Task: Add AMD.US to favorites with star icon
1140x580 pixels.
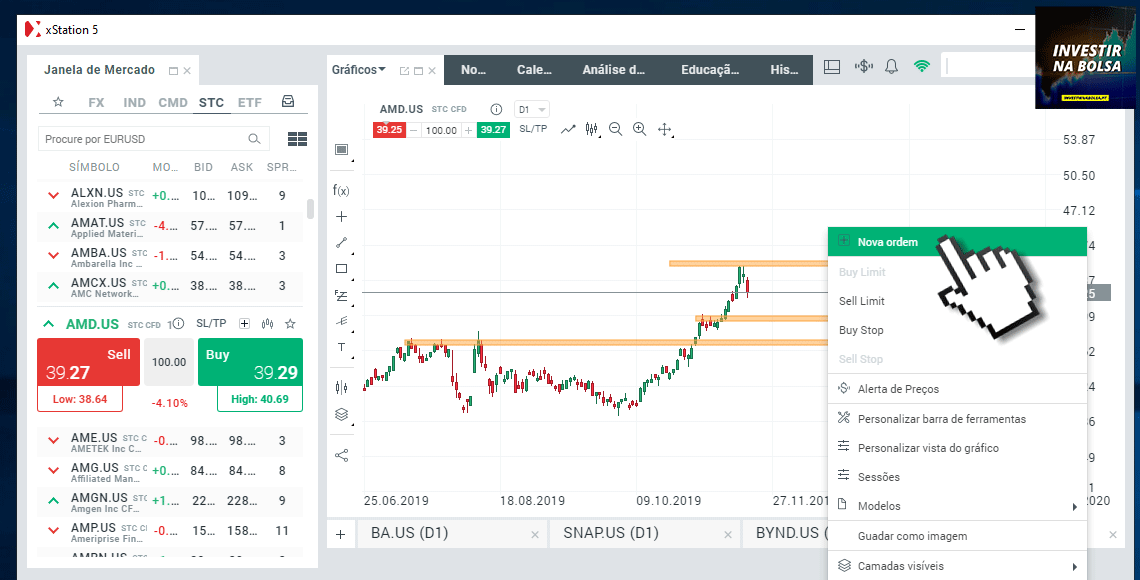Action: 290,323
